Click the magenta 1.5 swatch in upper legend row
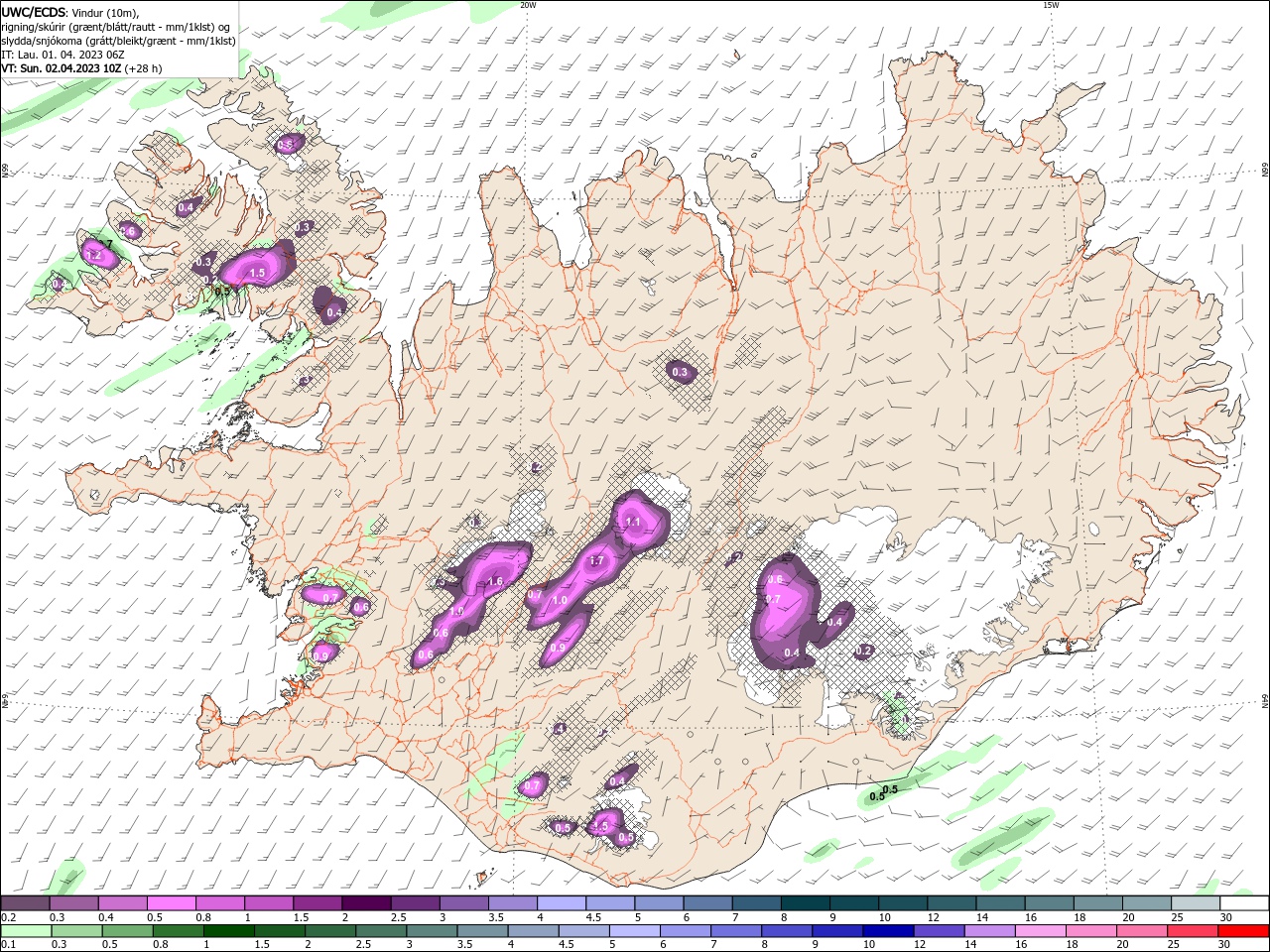Image resolution: width=1270 pixels, height=952 pixels. point(317,903)
